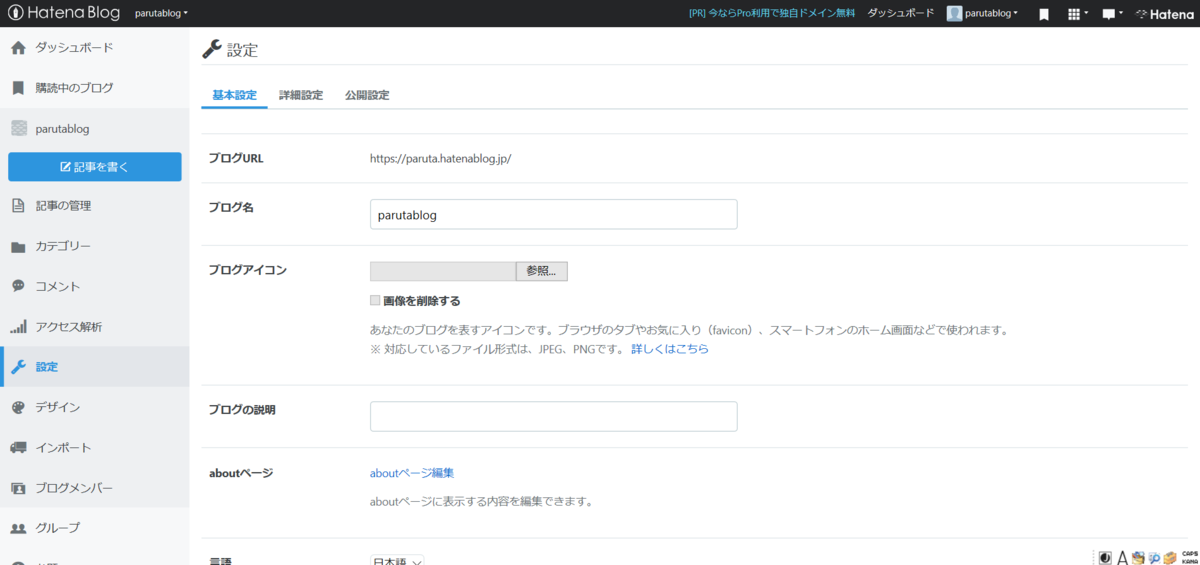
Task: Click the IME orange box icon
Action: (1170, 558)
